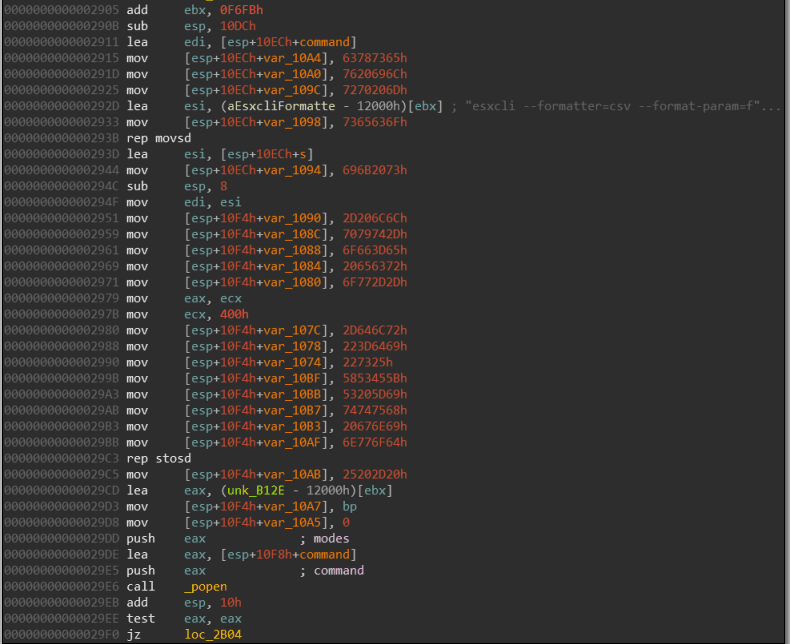Viewport: 790px width, 644px height.
Task: Select the constant 20656372h
Action: (375, 266)
